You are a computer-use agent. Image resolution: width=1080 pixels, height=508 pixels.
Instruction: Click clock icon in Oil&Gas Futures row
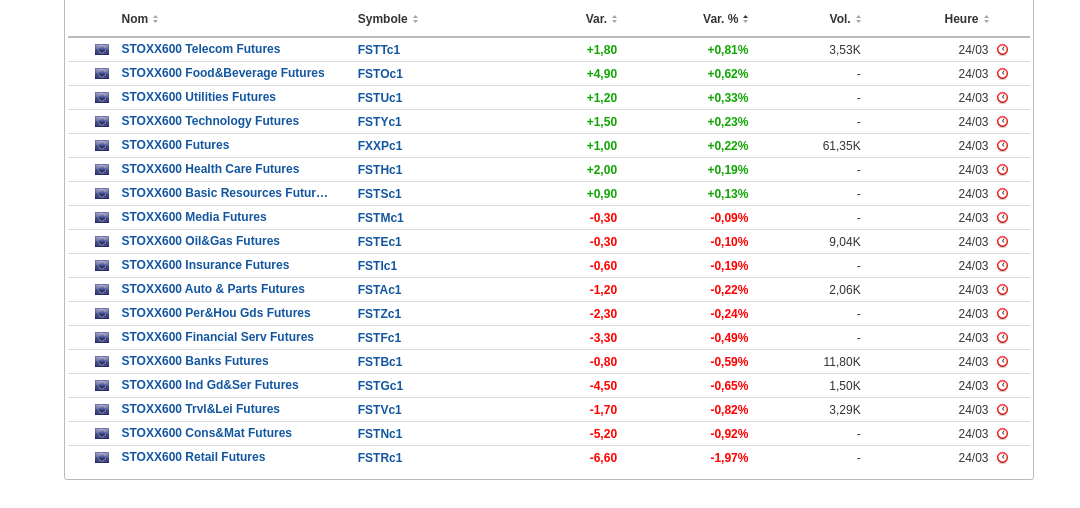point(1002,241)
